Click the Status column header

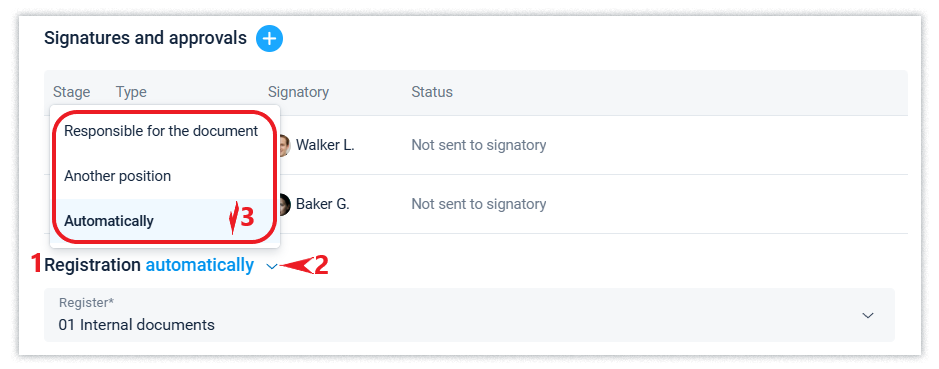[x=432, y=92]
